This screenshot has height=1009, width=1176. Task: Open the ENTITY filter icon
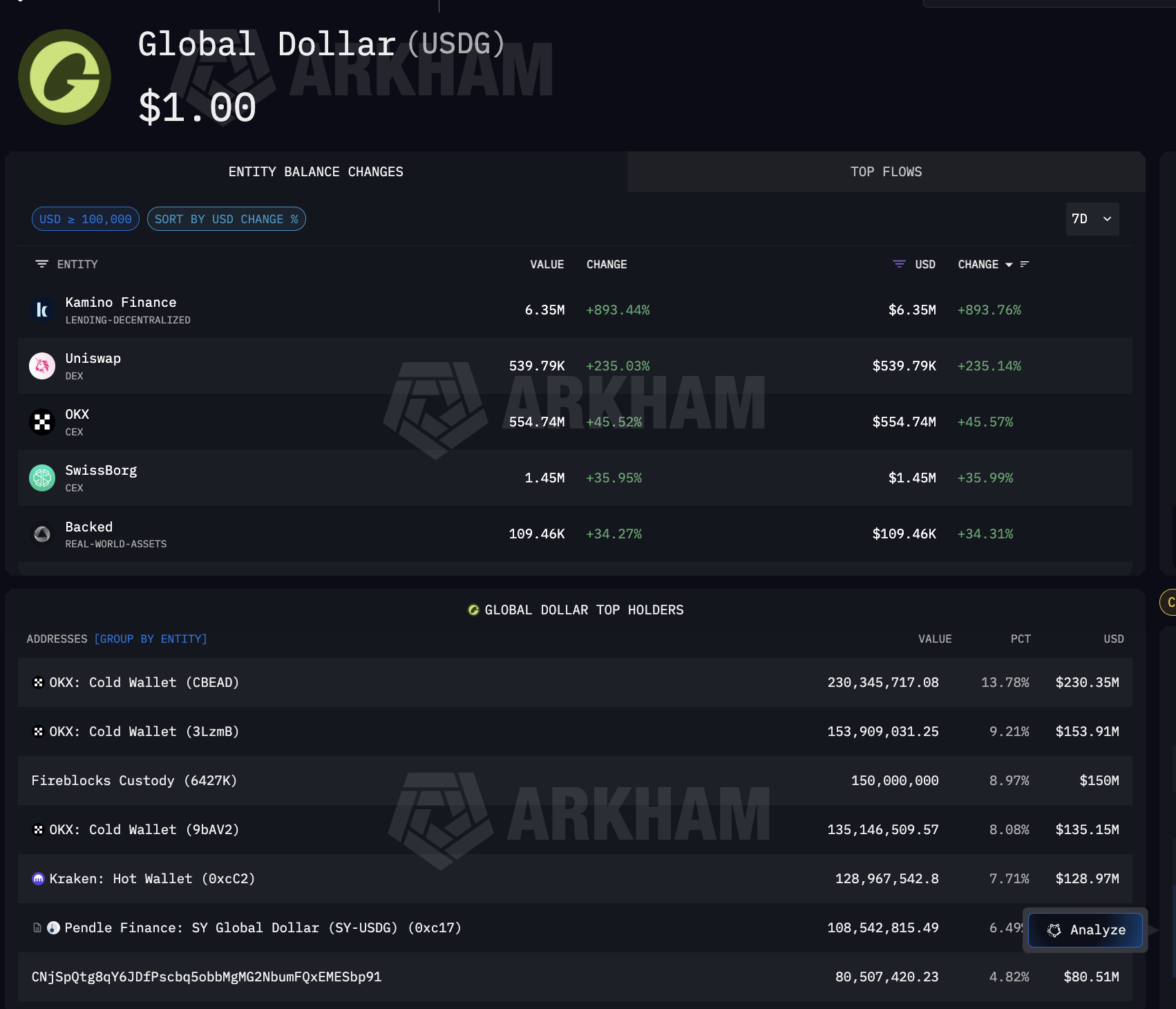(x=42, y=264)
